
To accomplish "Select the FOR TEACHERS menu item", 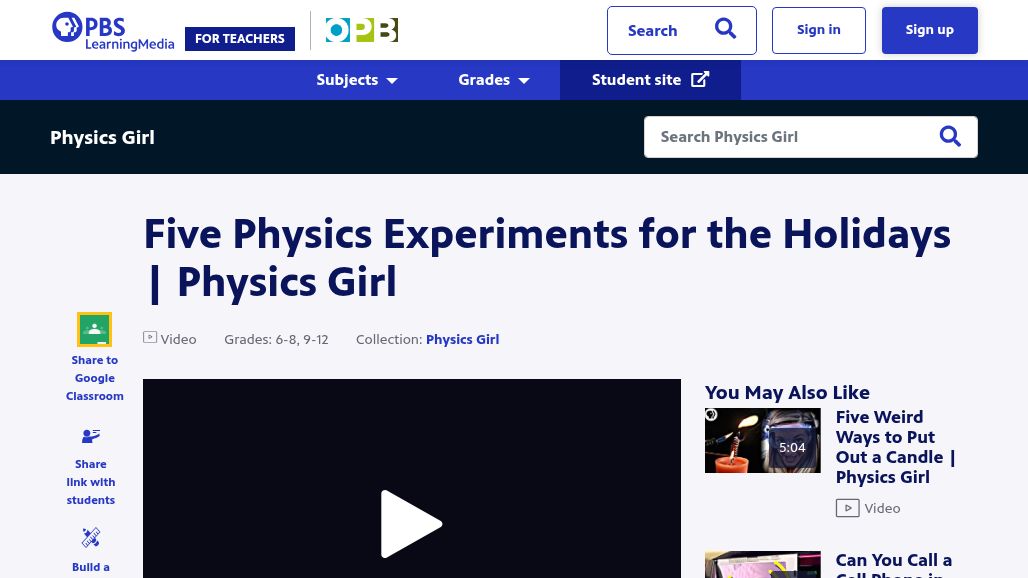I will [239, 38].
